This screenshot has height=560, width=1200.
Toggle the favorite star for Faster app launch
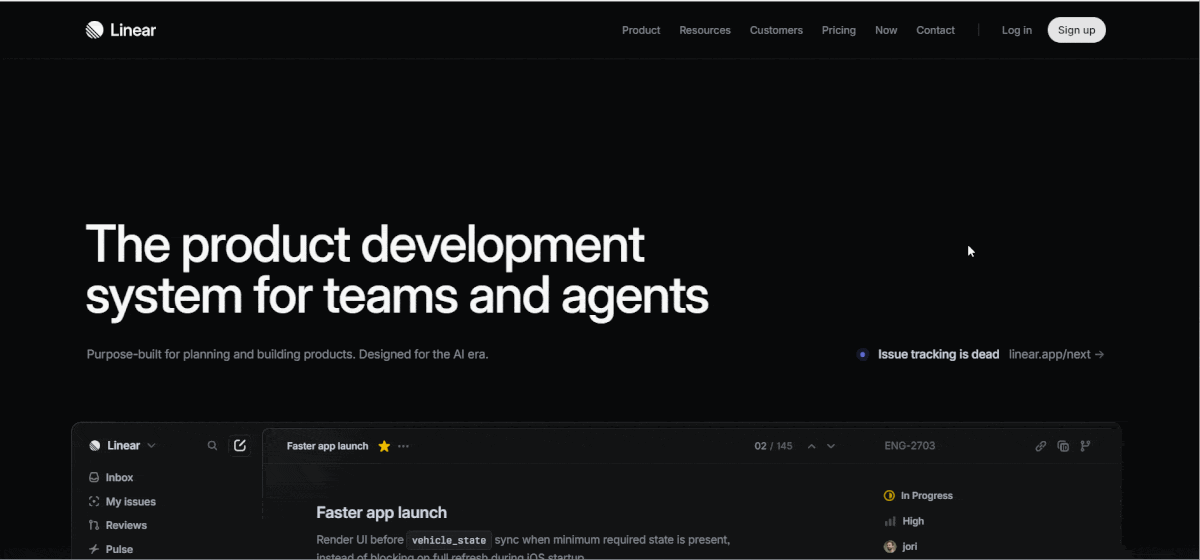(384, 446)
